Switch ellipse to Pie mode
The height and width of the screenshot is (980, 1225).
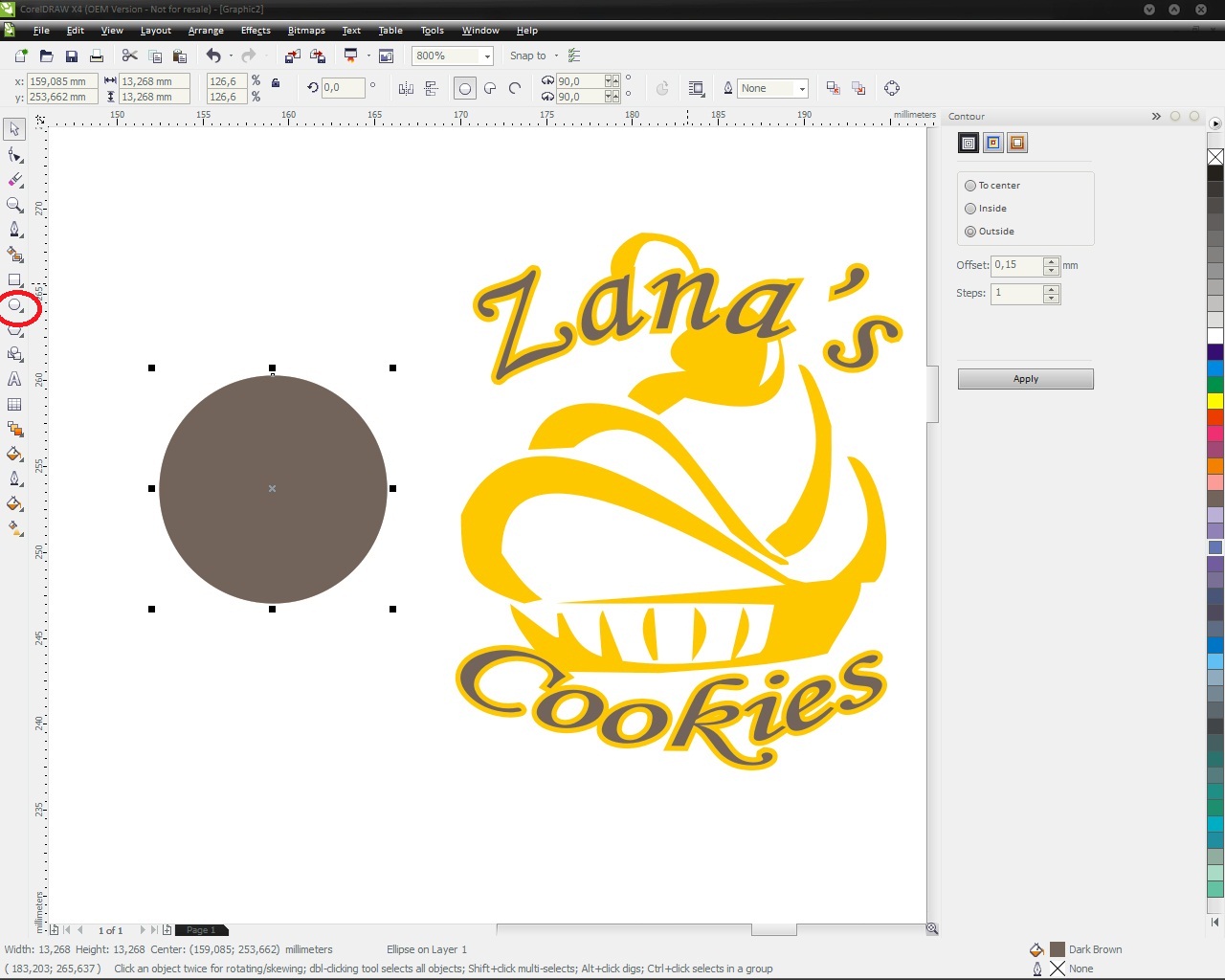490,88
